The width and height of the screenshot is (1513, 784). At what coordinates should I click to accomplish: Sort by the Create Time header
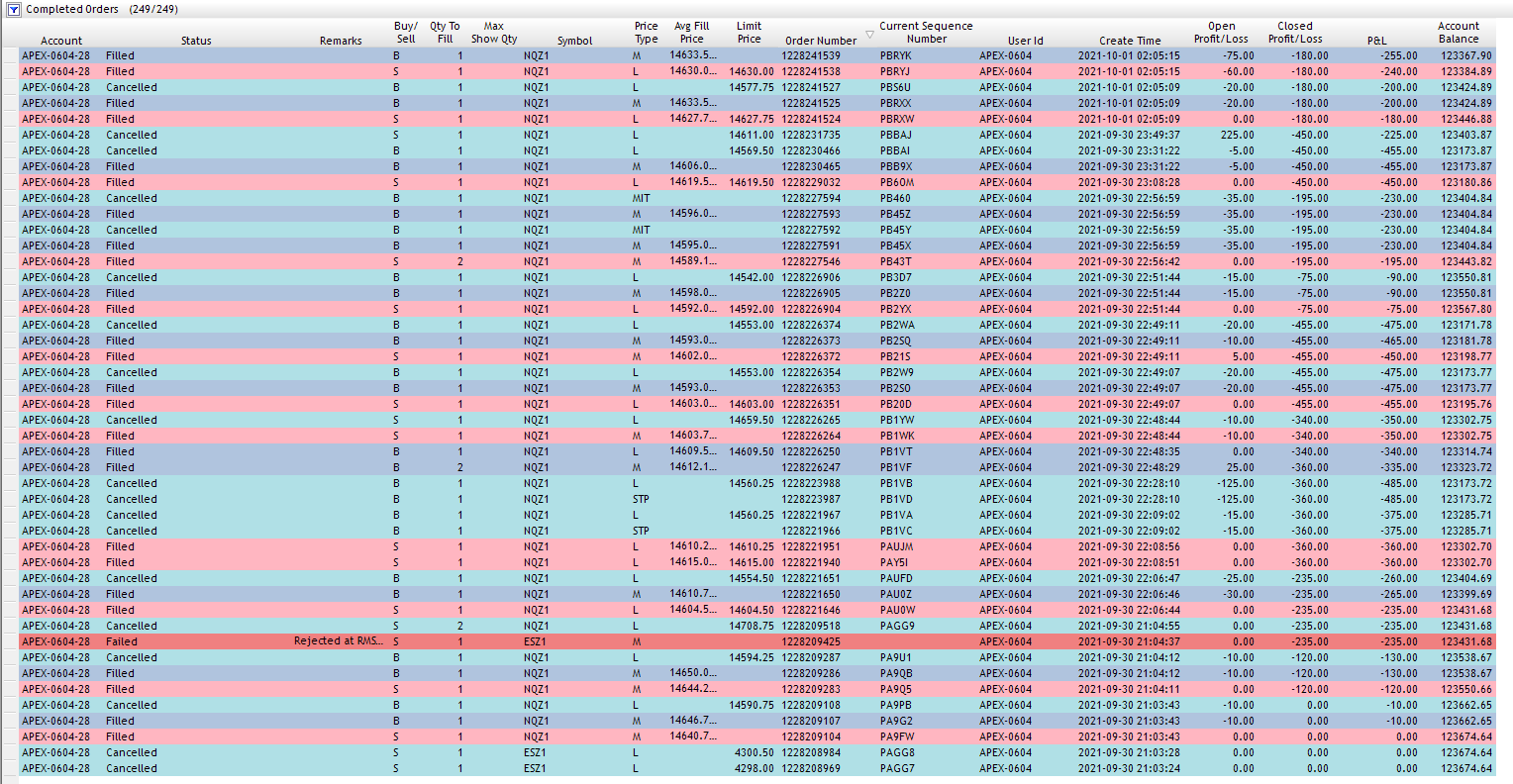(1130, 41)
